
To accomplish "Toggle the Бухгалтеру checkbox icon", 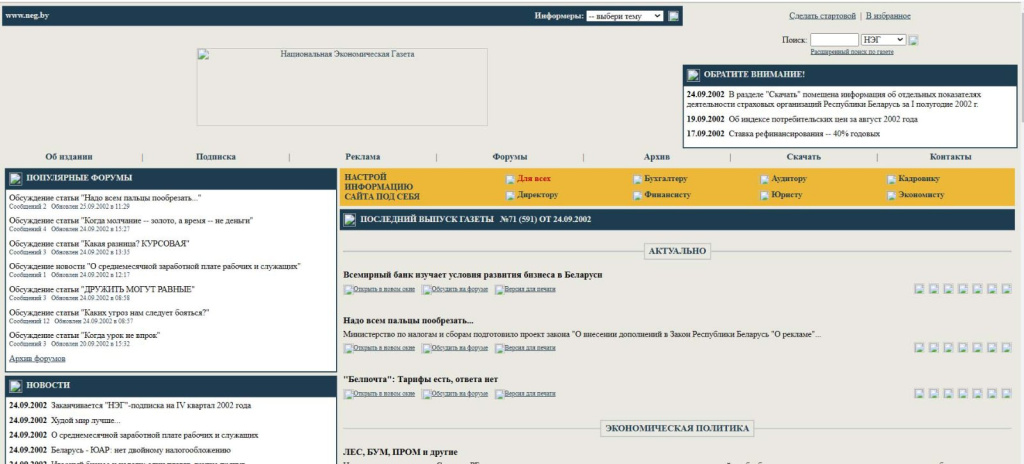I will pyautogui.click(x=637, y=179).
